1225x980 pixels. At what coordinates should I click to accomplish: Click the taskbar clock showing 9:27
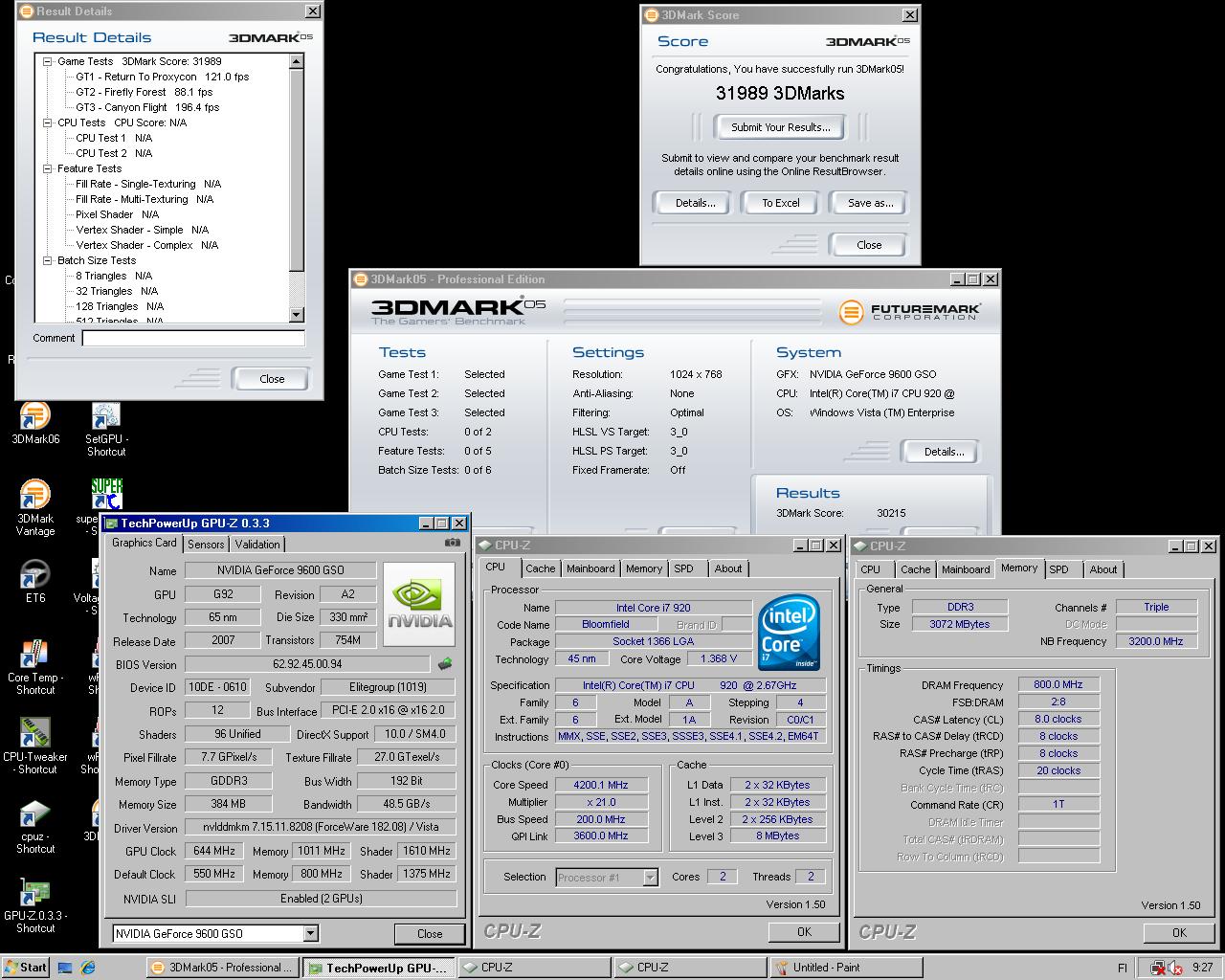coord(1203,968)
